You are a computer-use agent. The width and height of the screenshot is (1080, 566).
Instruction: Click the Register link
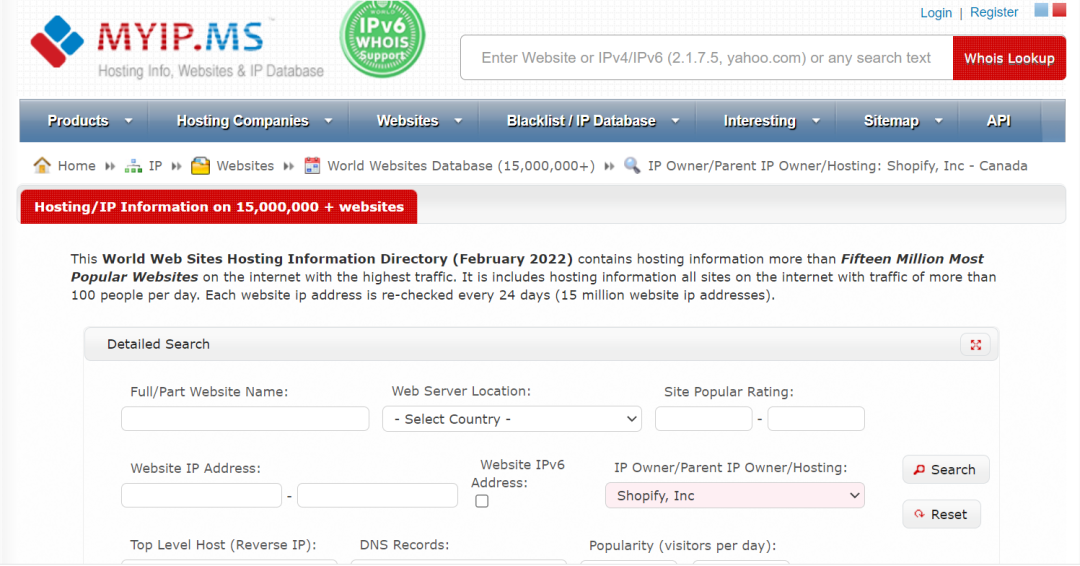[x=994, y=12]
